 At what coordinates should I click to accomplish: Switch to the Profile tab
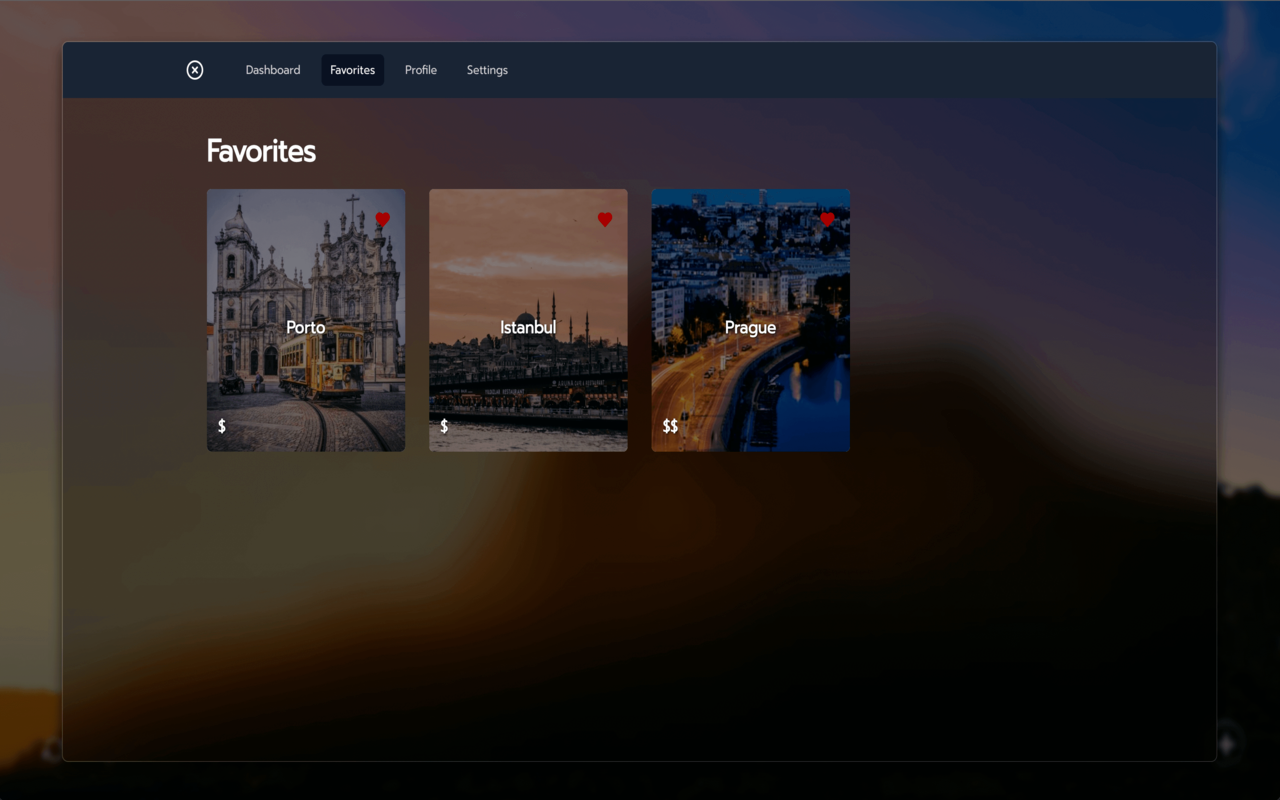(421, 70)
